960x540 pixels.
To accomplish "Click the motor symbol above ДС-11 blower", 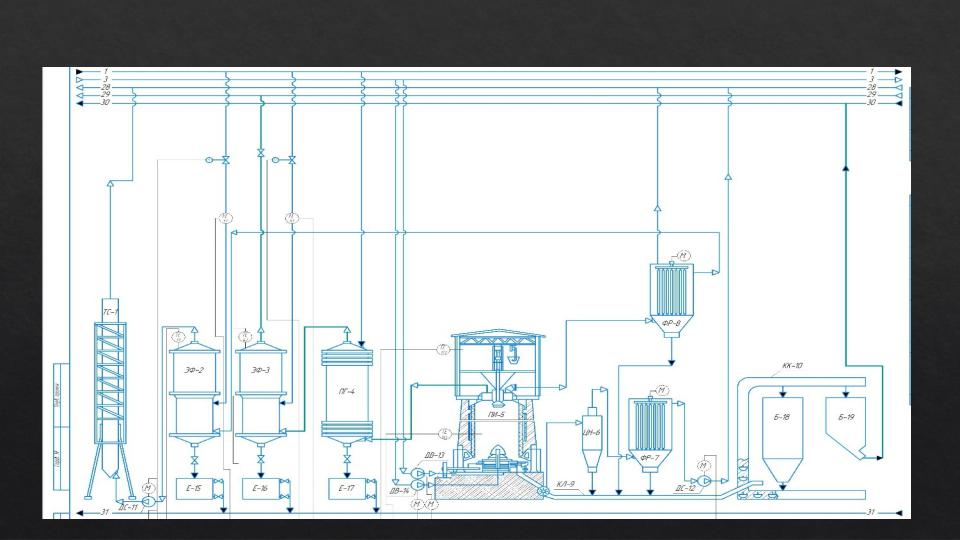I will point(148,488).
